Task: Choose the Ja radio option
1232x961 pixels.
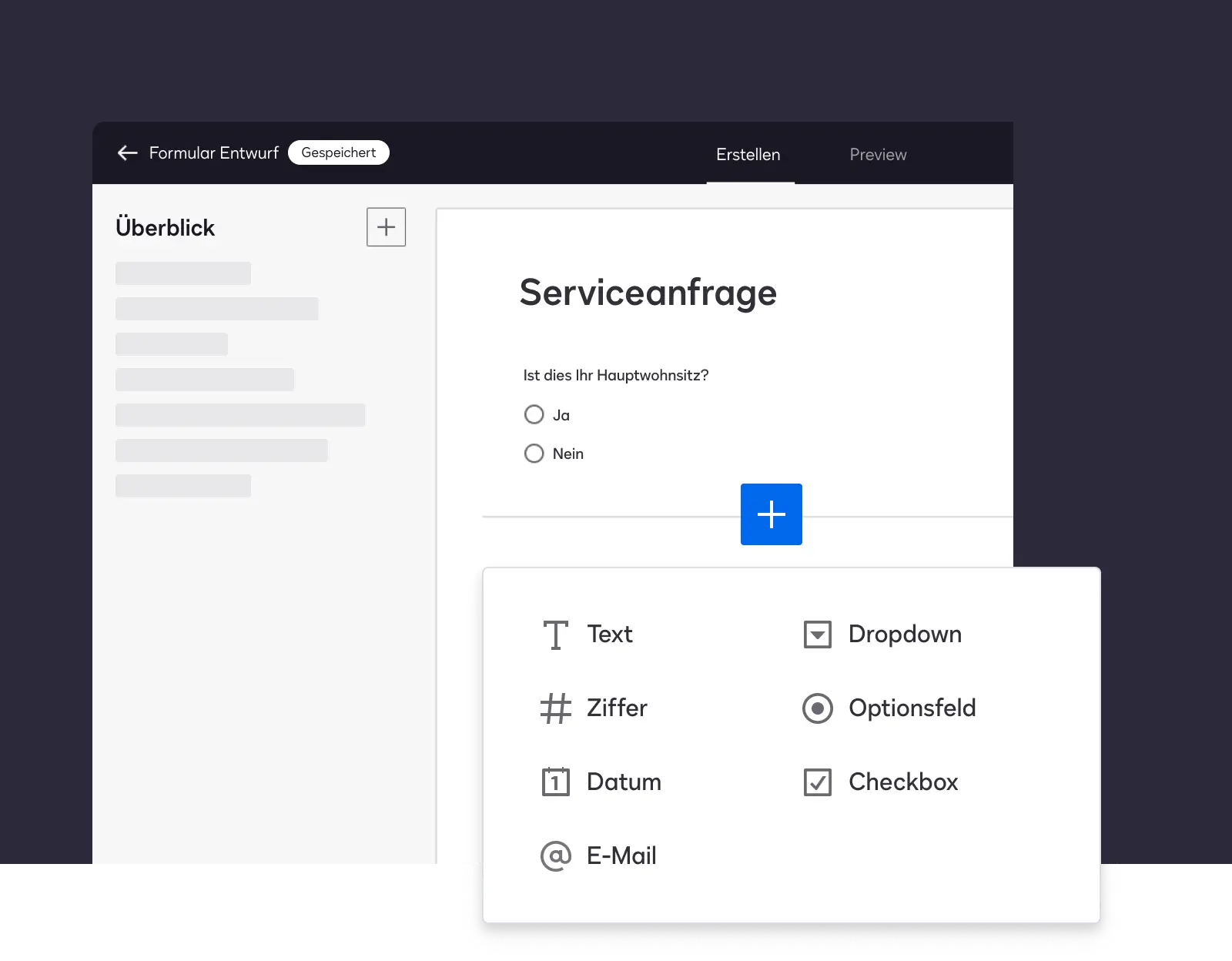Action: pos(534,414)
